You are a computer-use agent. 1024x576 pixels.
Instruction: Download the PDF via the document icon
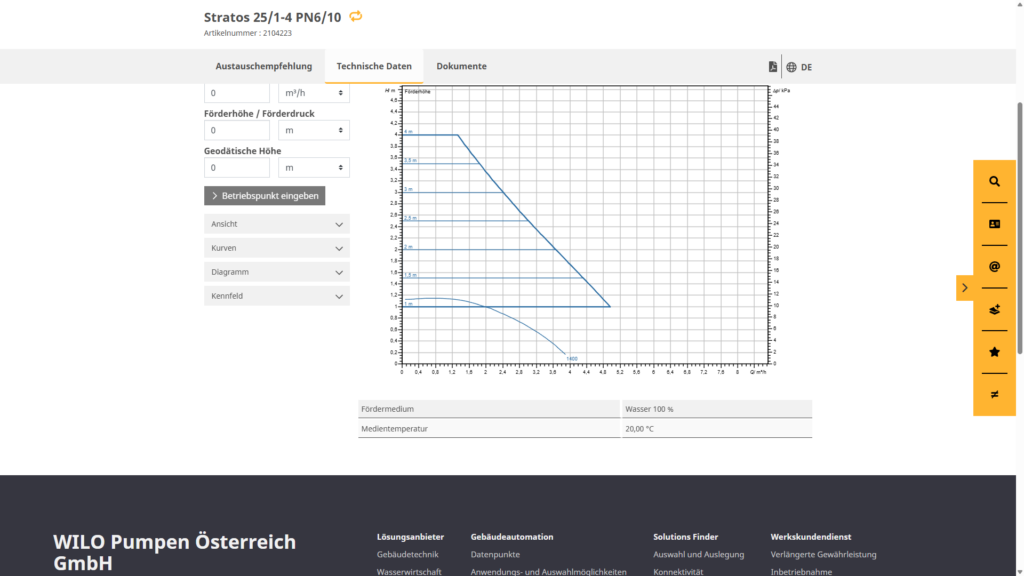coord(772,67)
